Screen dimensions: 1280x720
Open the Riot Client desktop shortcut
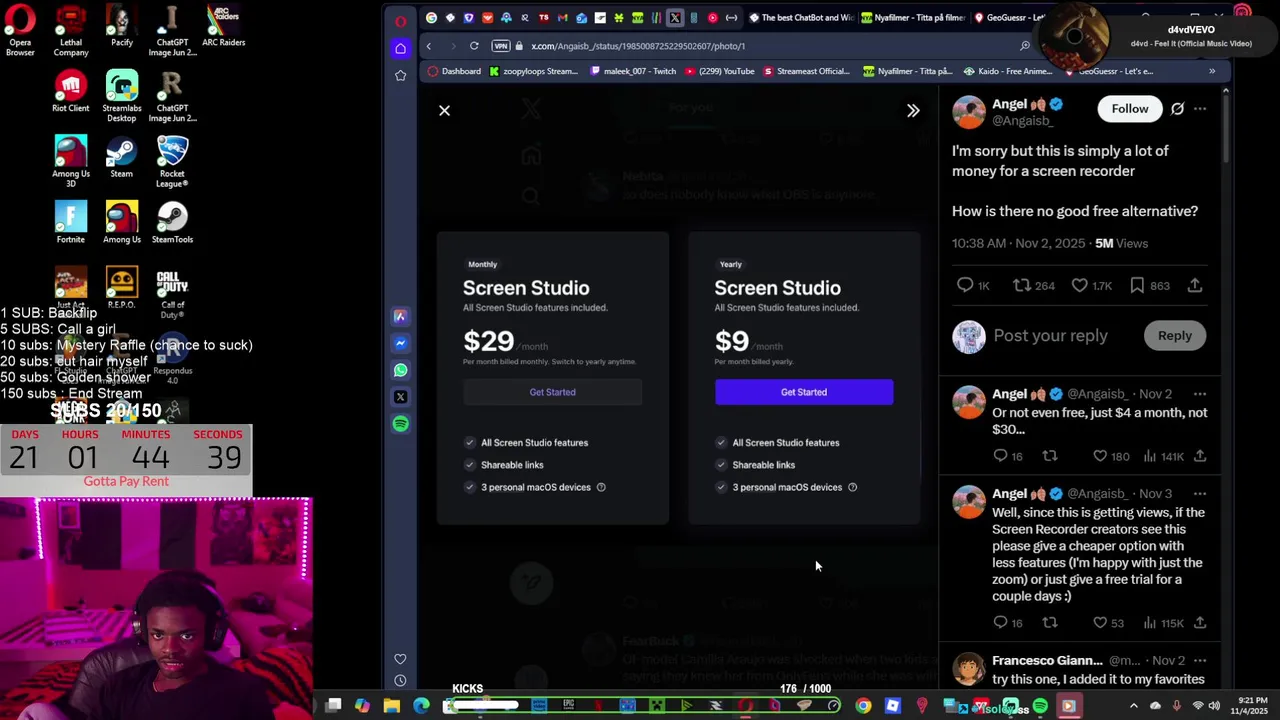[x=70, y=91]
